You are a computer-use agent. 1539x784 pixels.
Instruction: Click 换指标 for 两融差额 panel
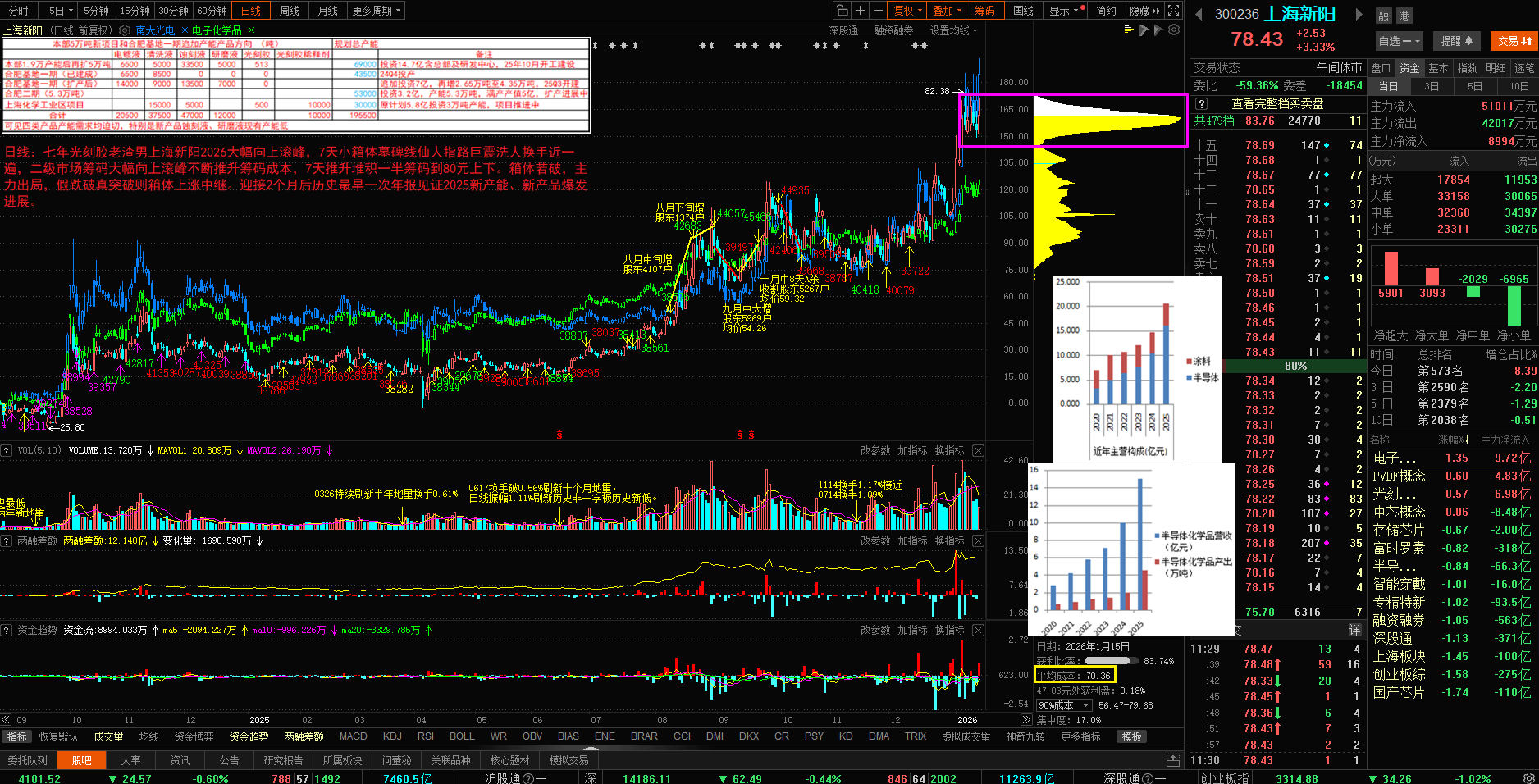pos(949,541)
